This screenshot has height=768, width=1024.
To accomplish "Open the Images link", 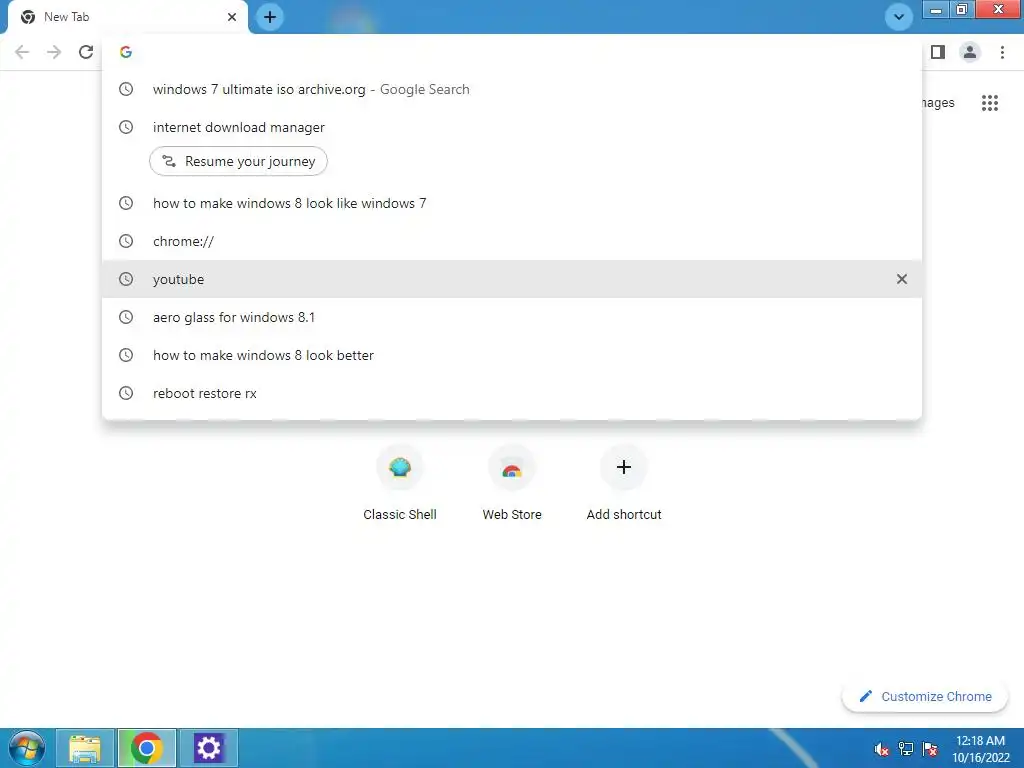I will (938, 103).
